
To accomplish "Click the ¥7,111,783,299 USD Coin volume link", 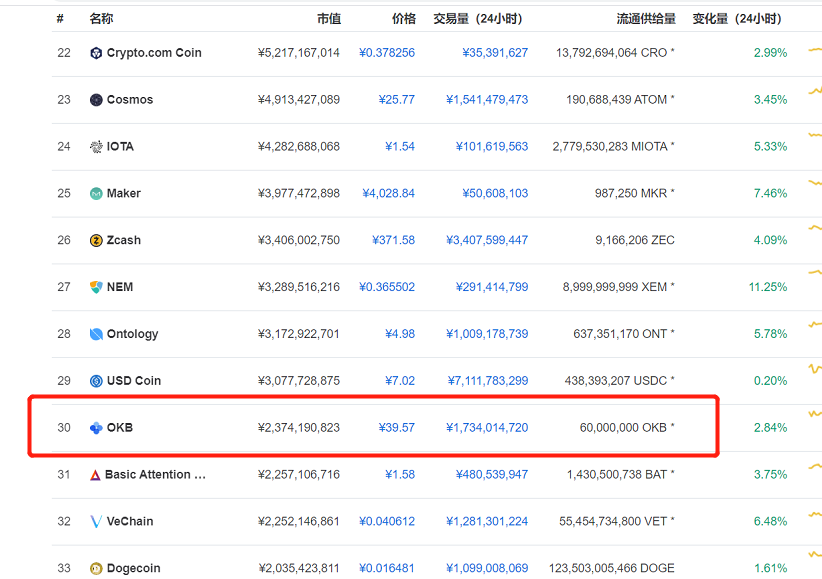I will (488, 381).
